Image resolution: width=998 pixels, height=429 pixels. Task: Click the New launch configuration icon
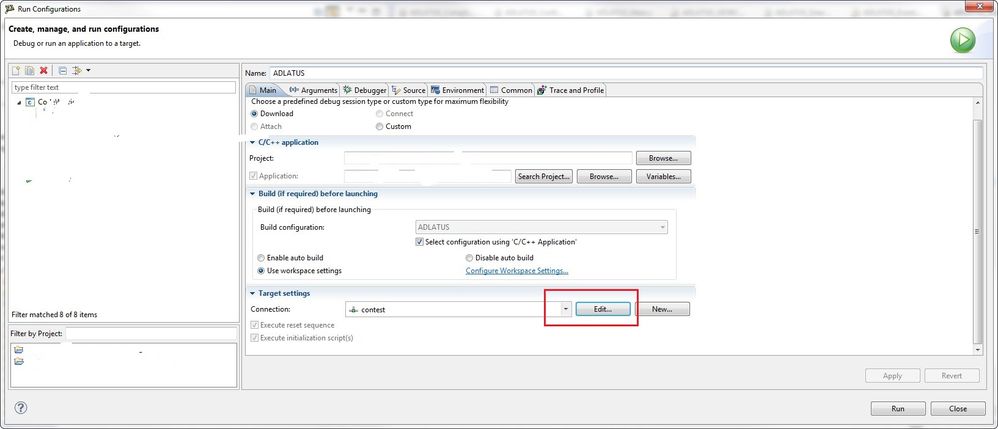point(17,71)
